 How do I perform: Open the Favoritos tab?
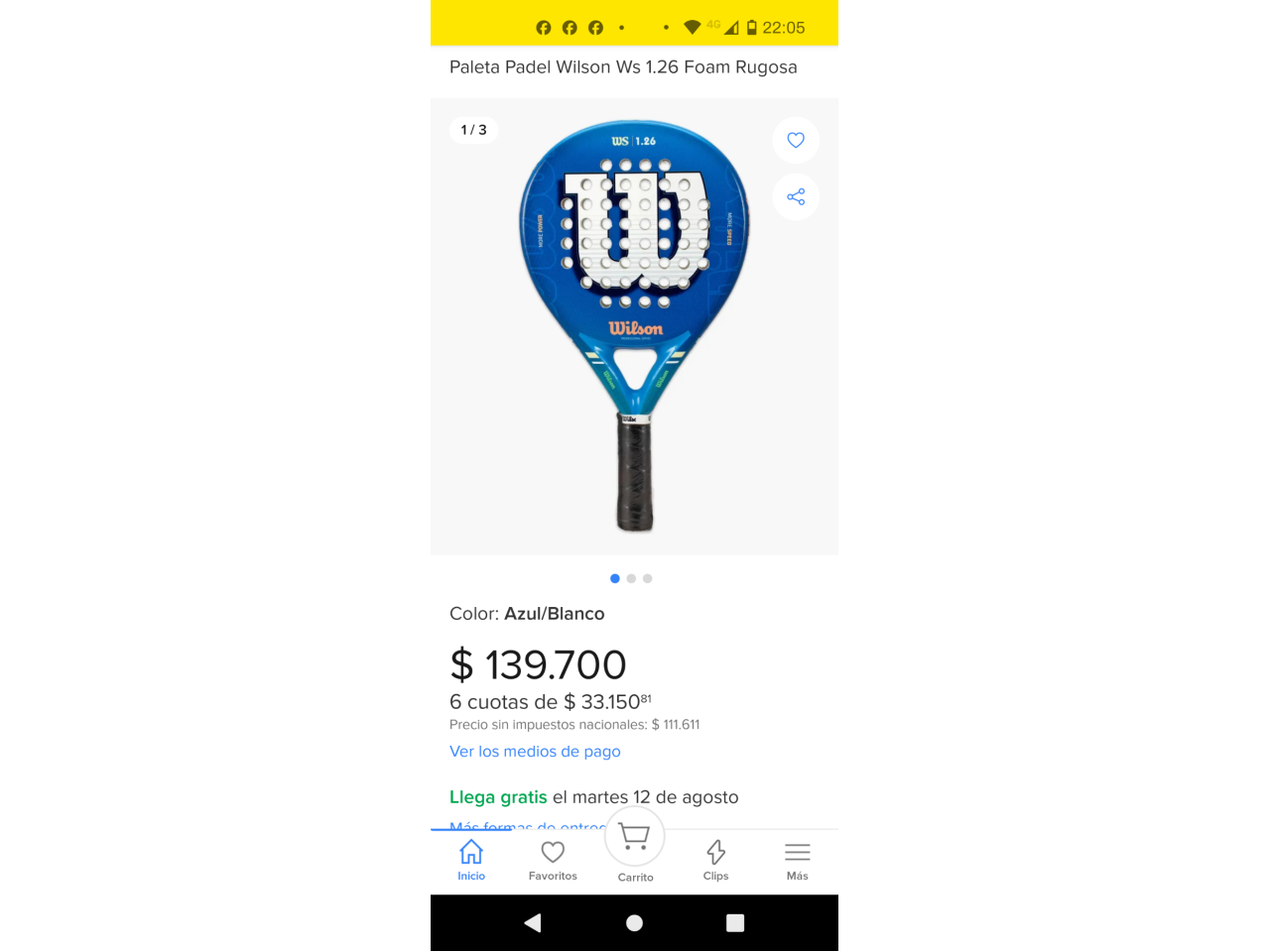click(x=553, y=861)
